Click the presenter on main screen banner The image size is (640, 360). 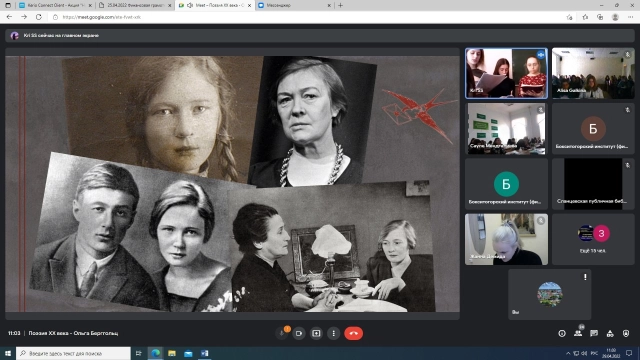pyautogui.click(x=320, y=36)
